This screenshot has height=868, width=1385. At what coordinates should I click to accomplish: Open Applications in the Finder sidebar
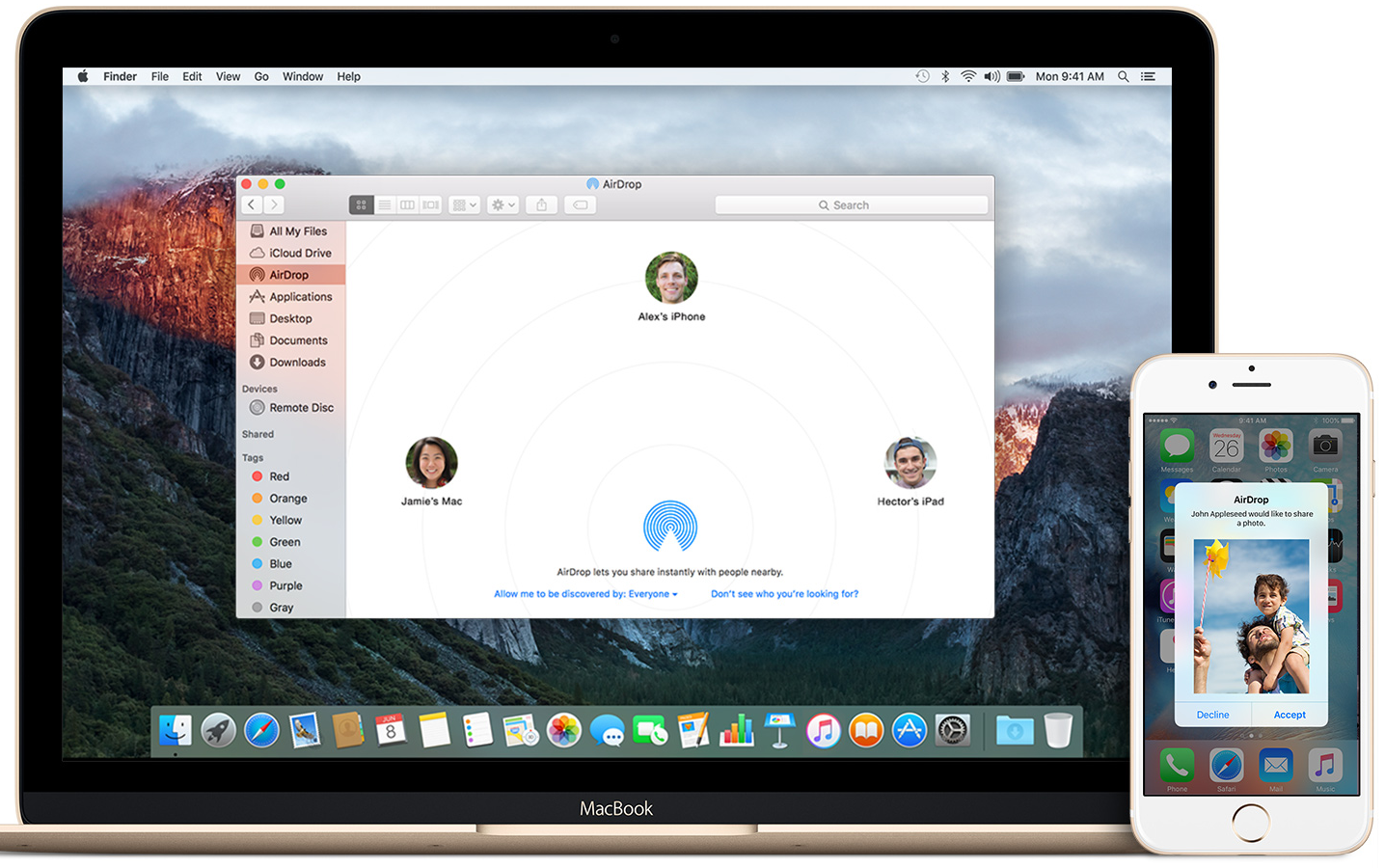290,297
